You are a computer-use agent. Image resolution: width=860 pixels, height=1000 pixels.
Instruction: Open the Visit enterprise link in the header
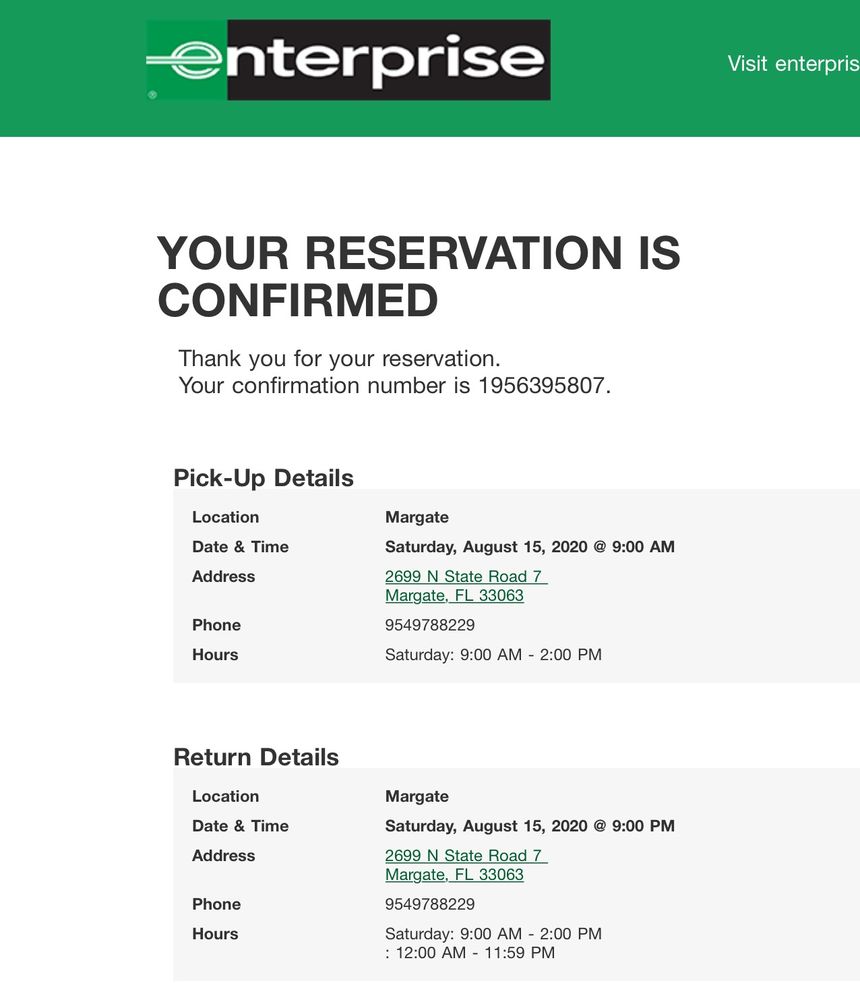pyautogui.click(x=792, y=64)
